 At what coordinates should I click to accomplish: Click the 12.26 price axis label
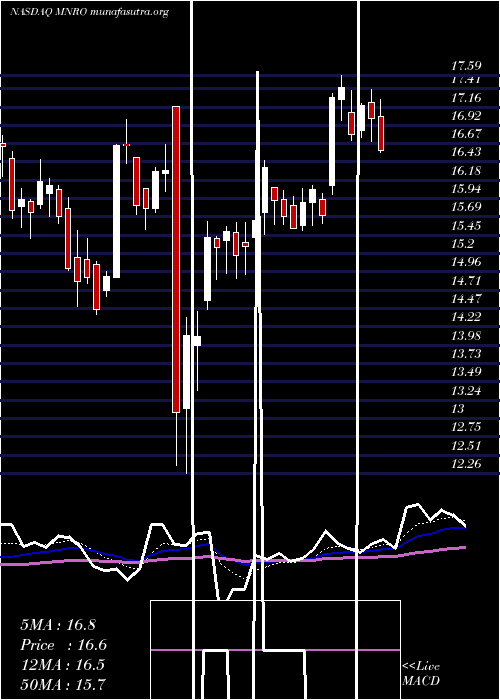pyautogui.click(x=466, y=464)
